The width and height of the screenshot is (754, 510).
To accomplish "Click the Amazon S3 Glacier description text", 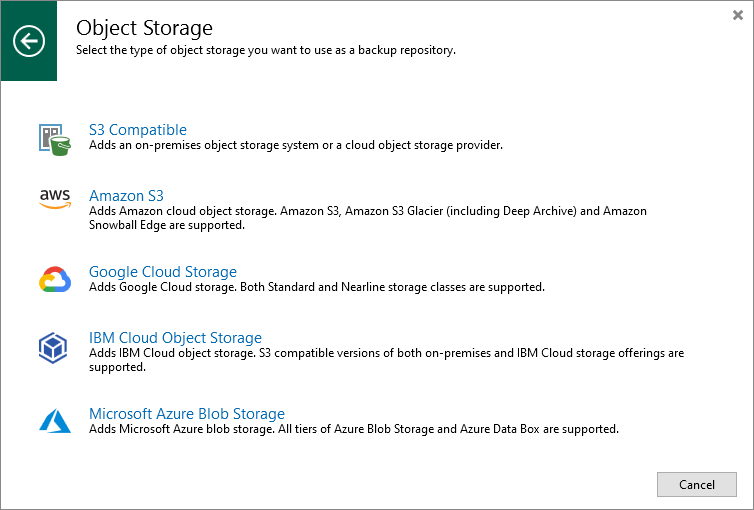I will point(368,218).
